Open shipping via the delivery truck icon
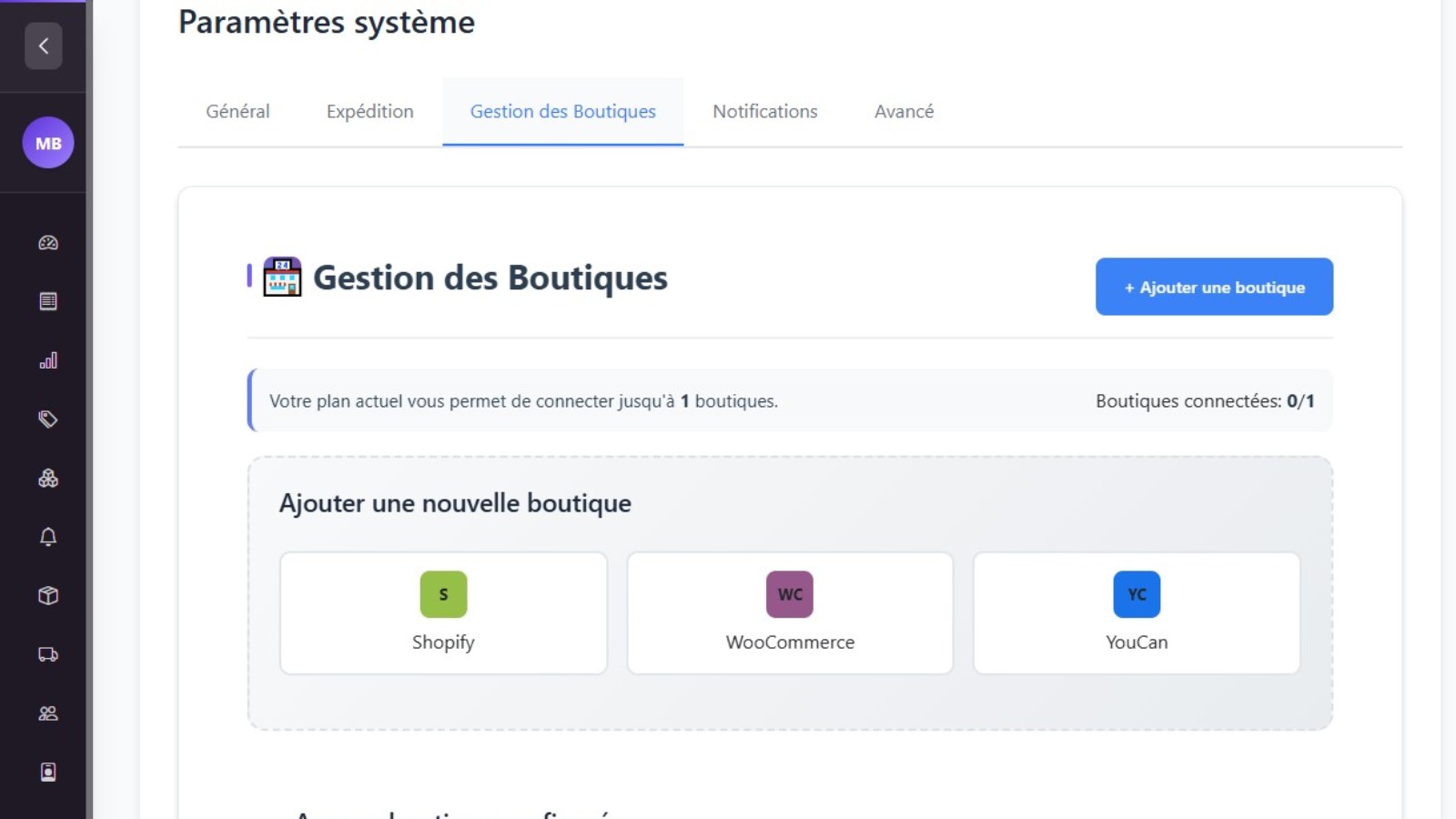The image size is (1456, 819). pyautogui.click(x=47, y=654)
